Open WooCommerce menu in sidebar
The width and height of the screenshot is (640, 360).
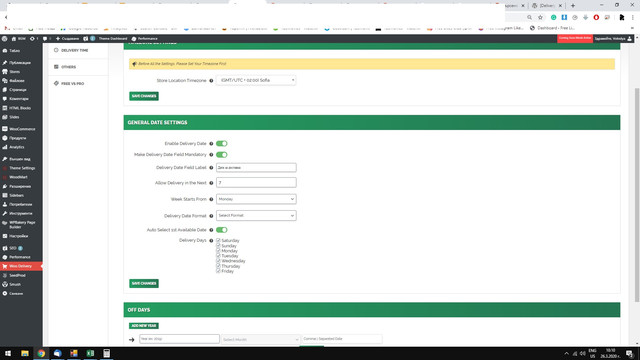pyautogui.click(x=21, y=129)
